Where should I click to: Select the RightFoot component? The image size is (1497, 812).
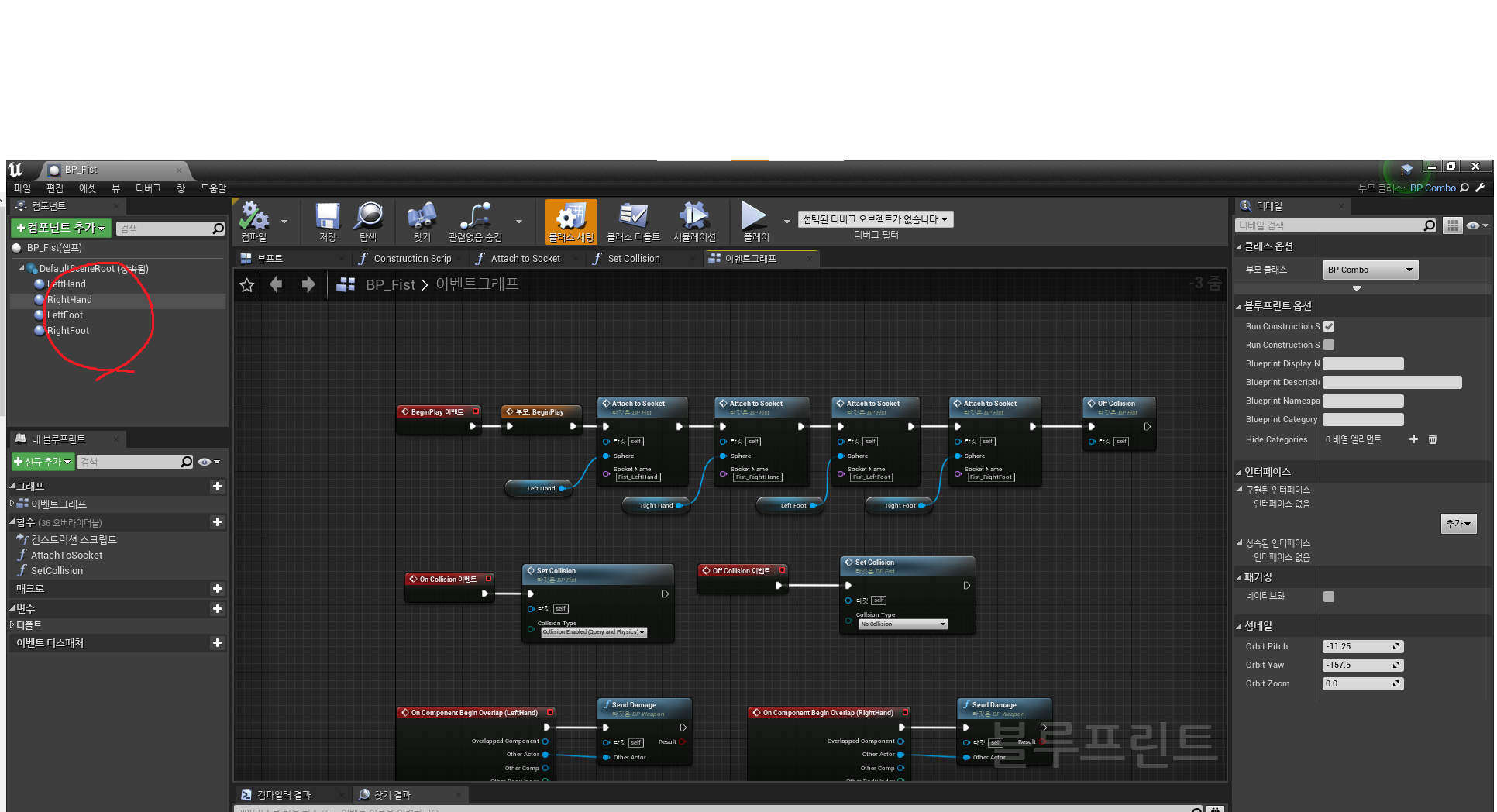click(x=67, y=331)
